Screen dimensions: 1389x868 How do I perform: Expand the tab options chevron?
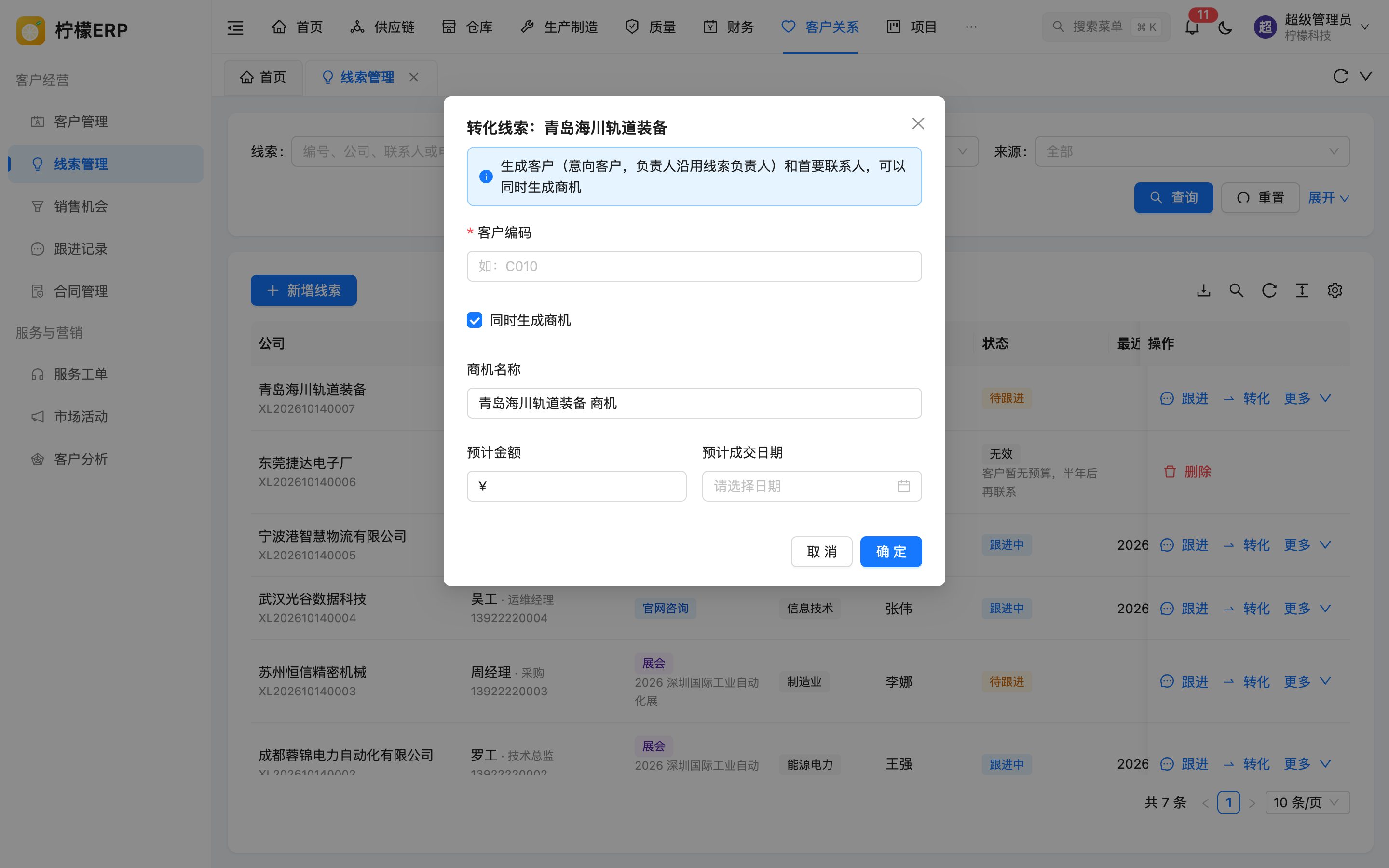point(1366,76)
